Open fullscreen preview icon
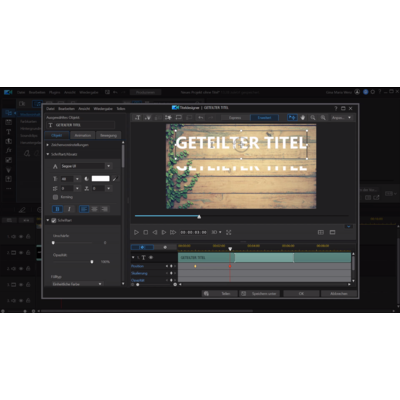The height and width of the screenshot is (400, 400). click(229, 232)
